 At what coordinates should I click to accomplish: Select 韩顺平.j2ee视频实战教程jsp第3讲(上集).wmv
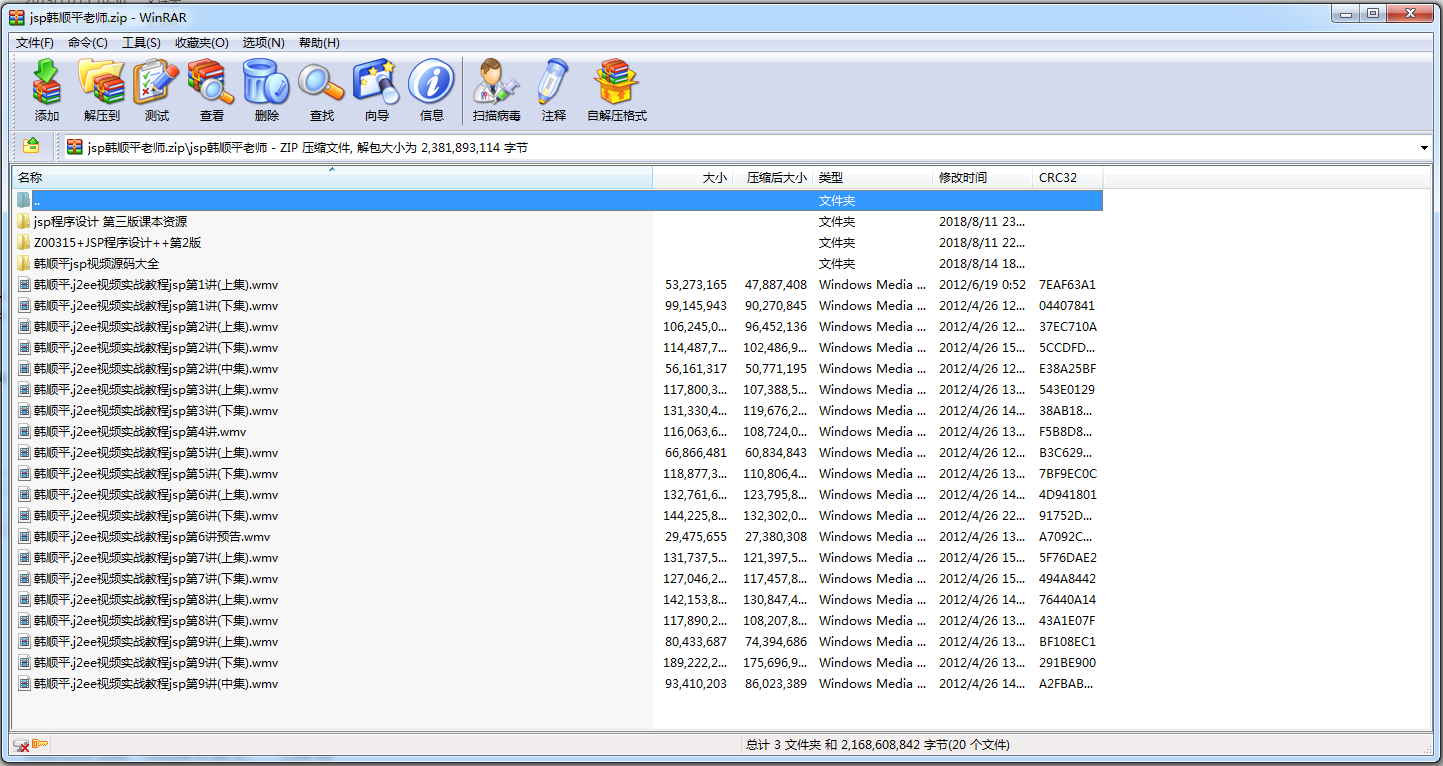[x=156, y=389]
